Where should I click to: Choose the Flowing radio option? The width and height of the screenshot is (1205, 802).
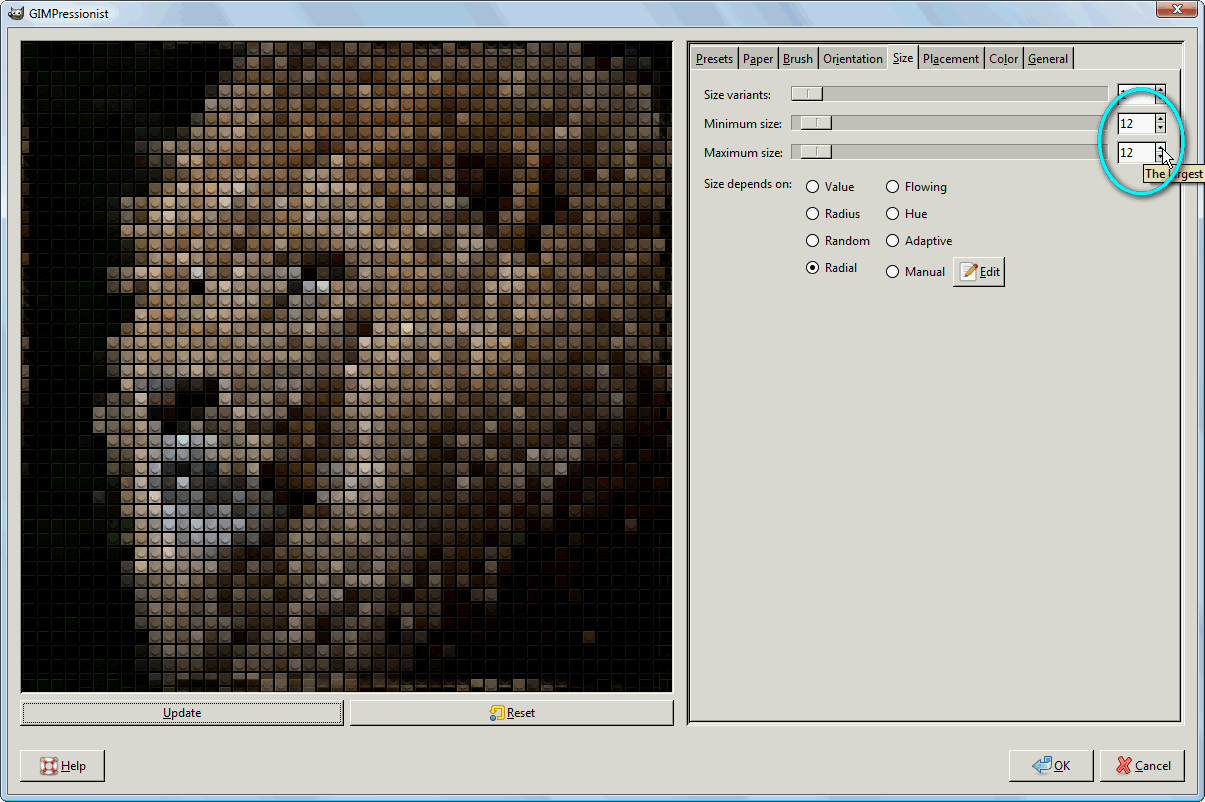click(916, 187)
